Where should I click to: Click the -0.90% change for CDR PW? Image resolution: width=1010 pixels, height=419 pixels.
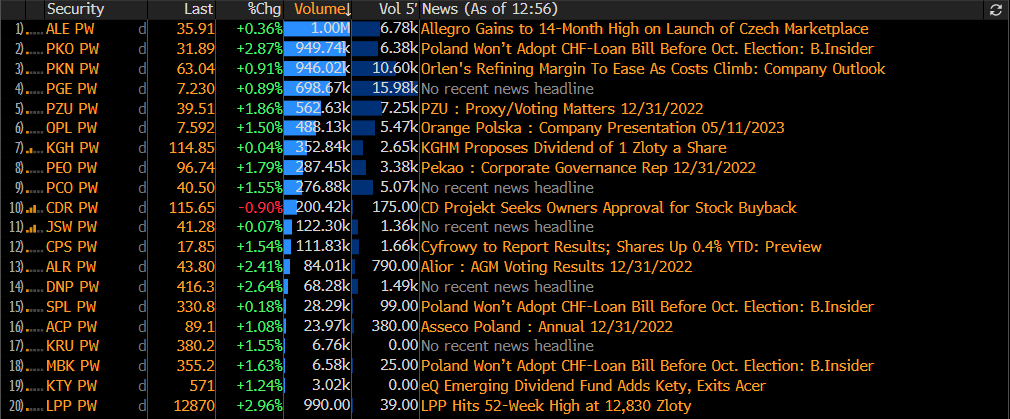coord(262,208)
